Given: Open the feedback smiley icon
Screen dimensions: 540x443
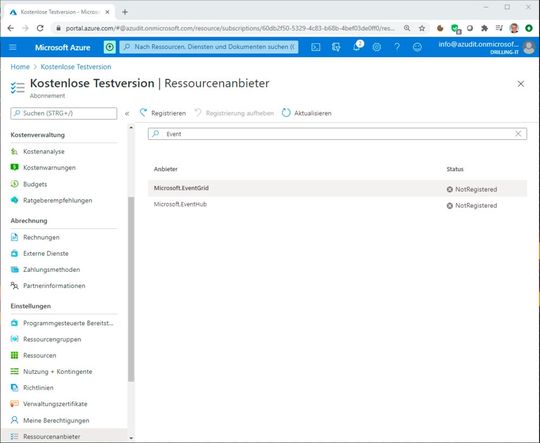Looking at the screenshot, I should tap(417, 47).
